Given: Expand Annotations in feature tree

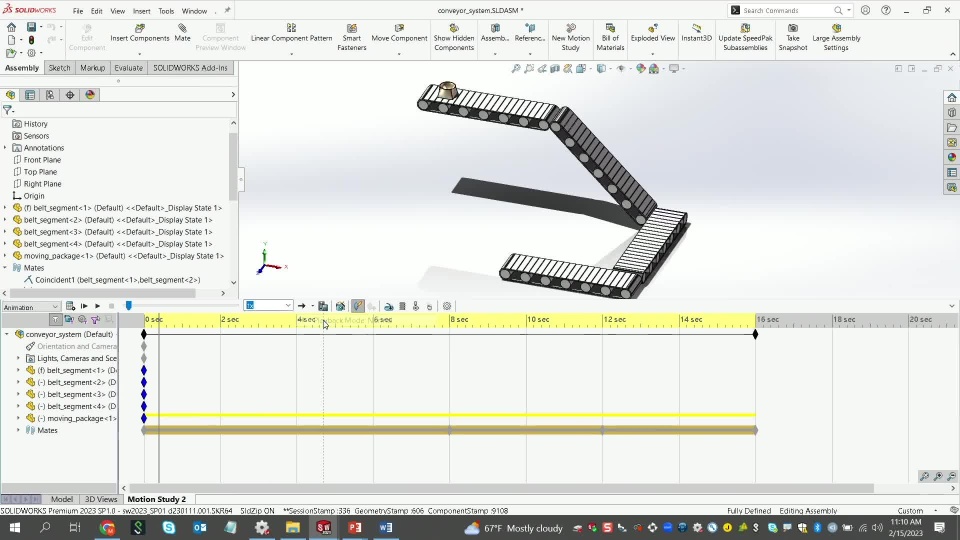Looking at the screenshot, I should [6, 148].
